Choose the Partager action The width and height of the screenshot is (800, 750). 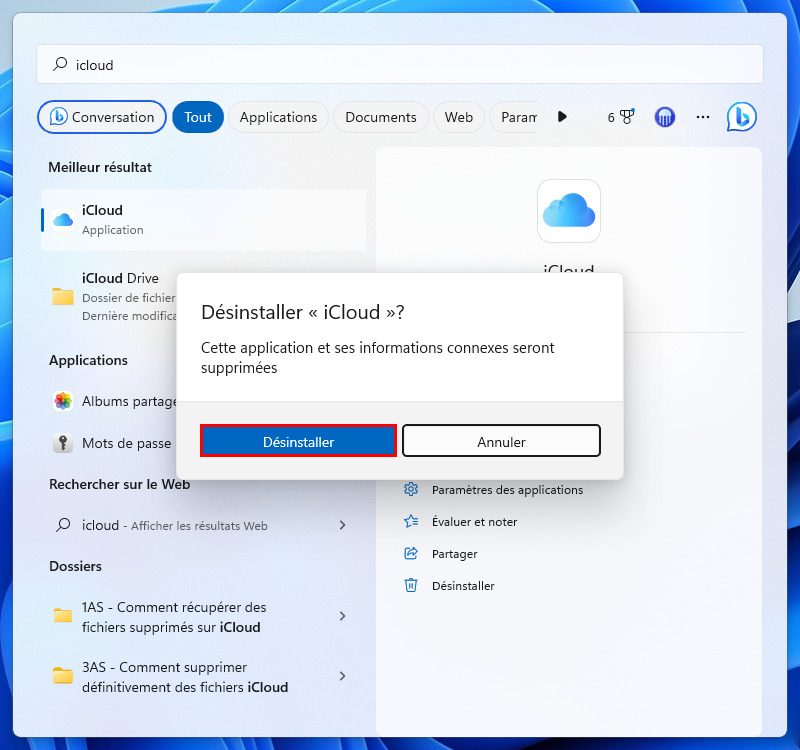pos(455,554)
